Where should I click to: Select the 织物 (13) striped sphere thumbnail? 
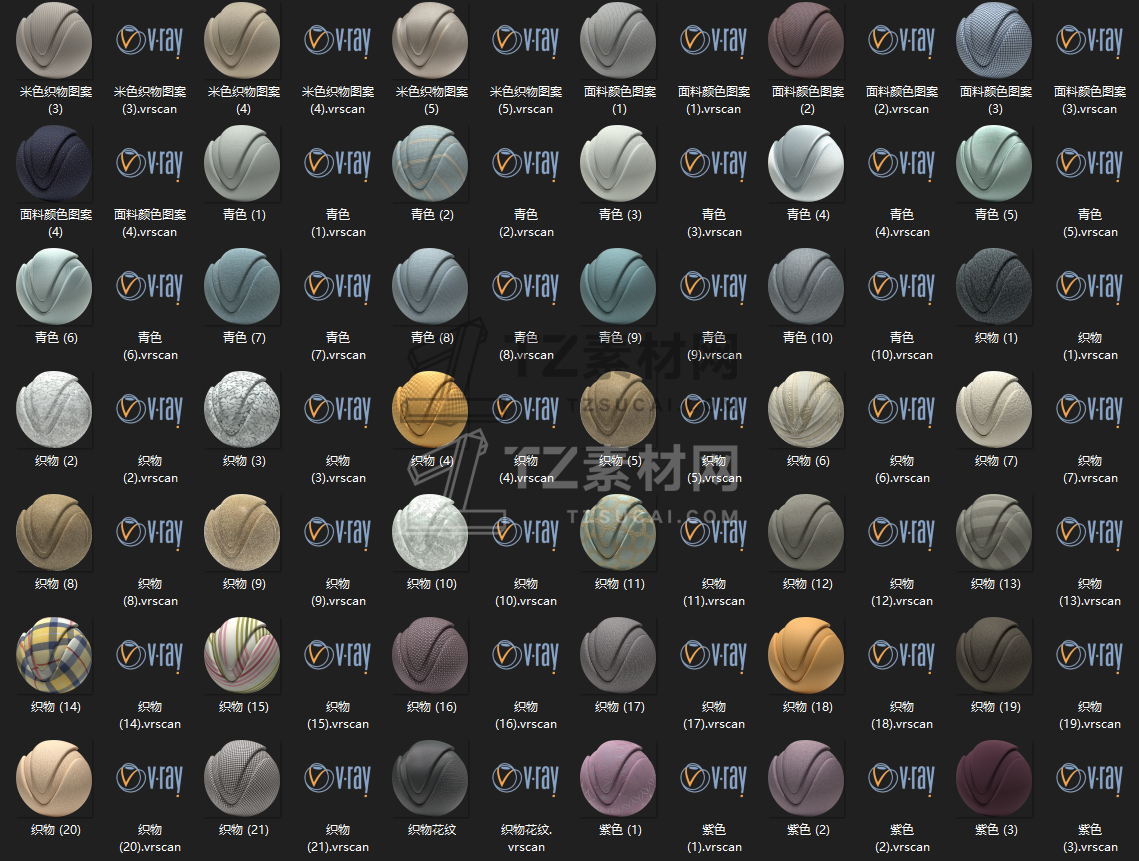tap(995, 533)
